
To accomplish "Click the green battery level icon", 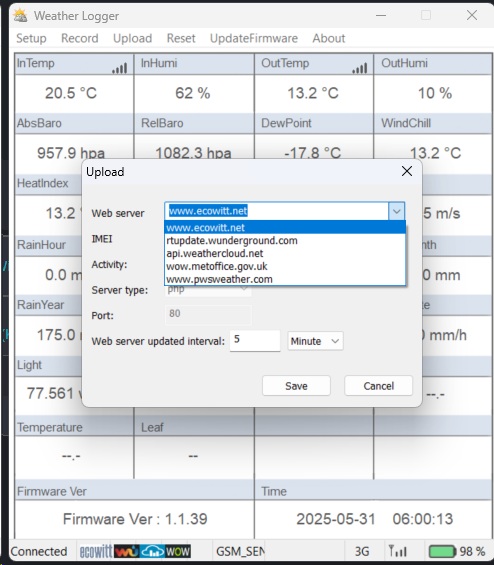I will [x=442, y=551].
